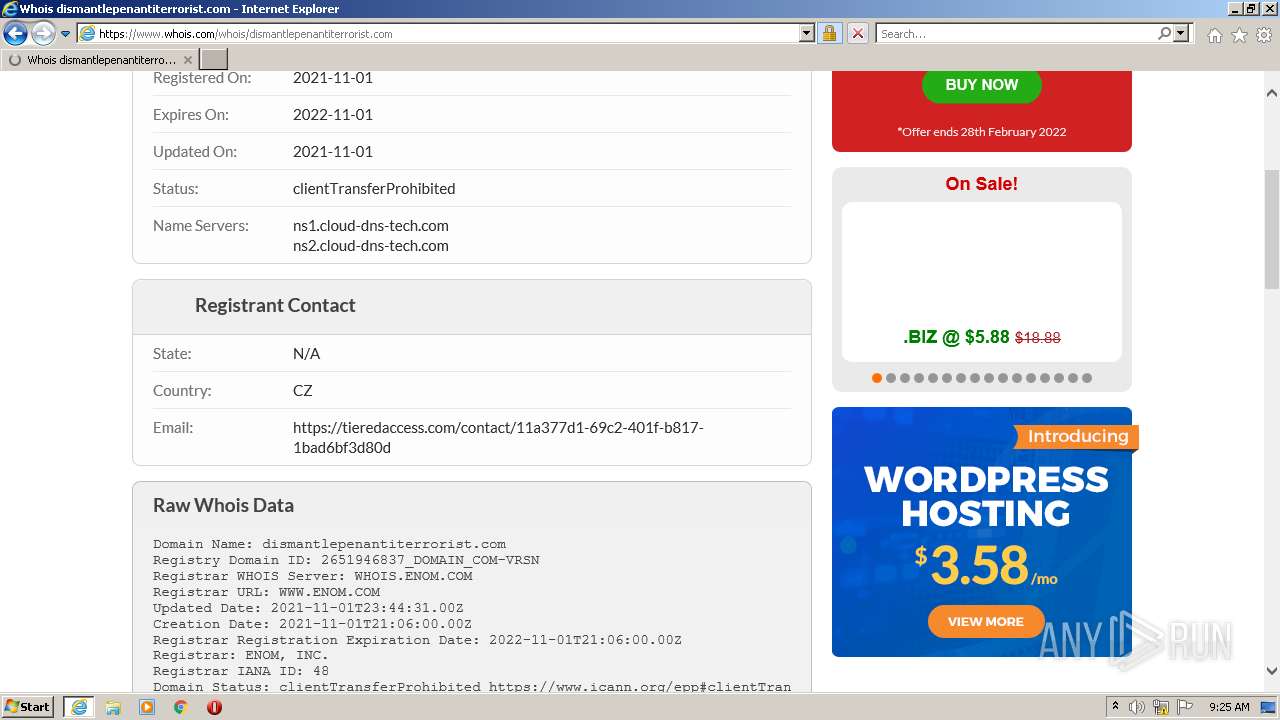The image size is (1280, 720).
Task: Click the Registrar: ENOM, INC. line
Action: pos(240,656)
